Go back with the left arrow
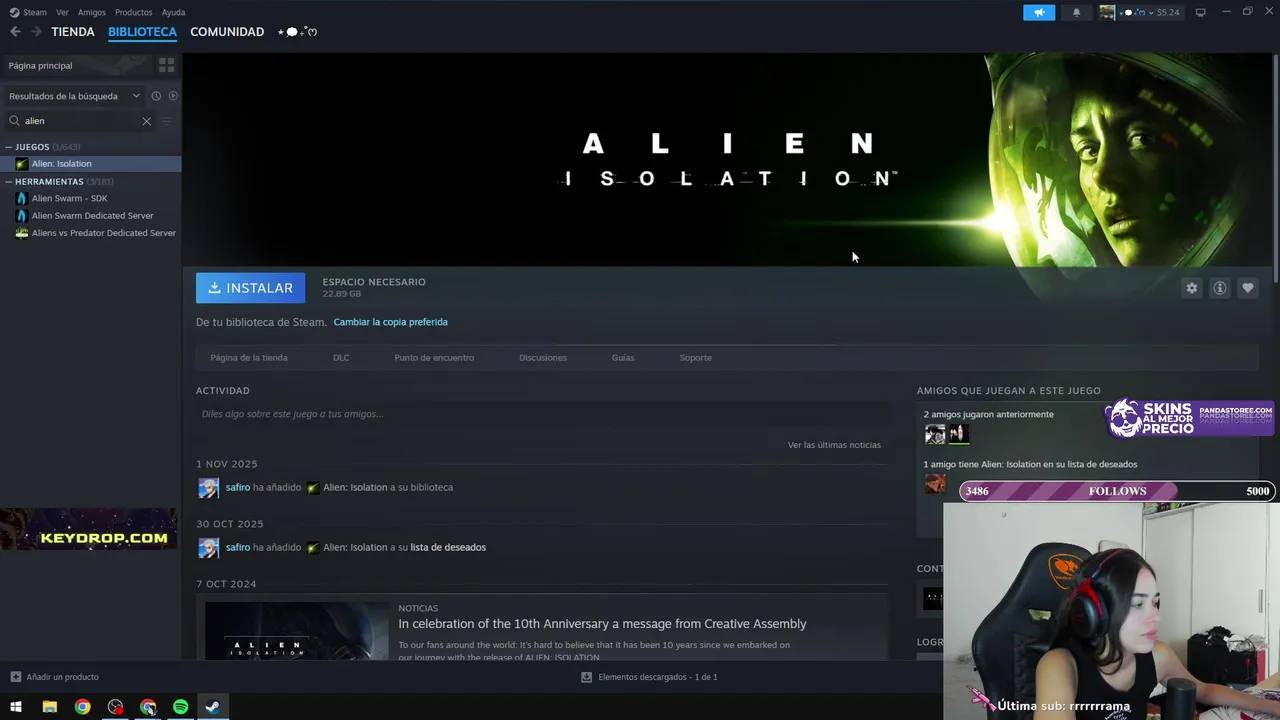 (x=15, y=32)
